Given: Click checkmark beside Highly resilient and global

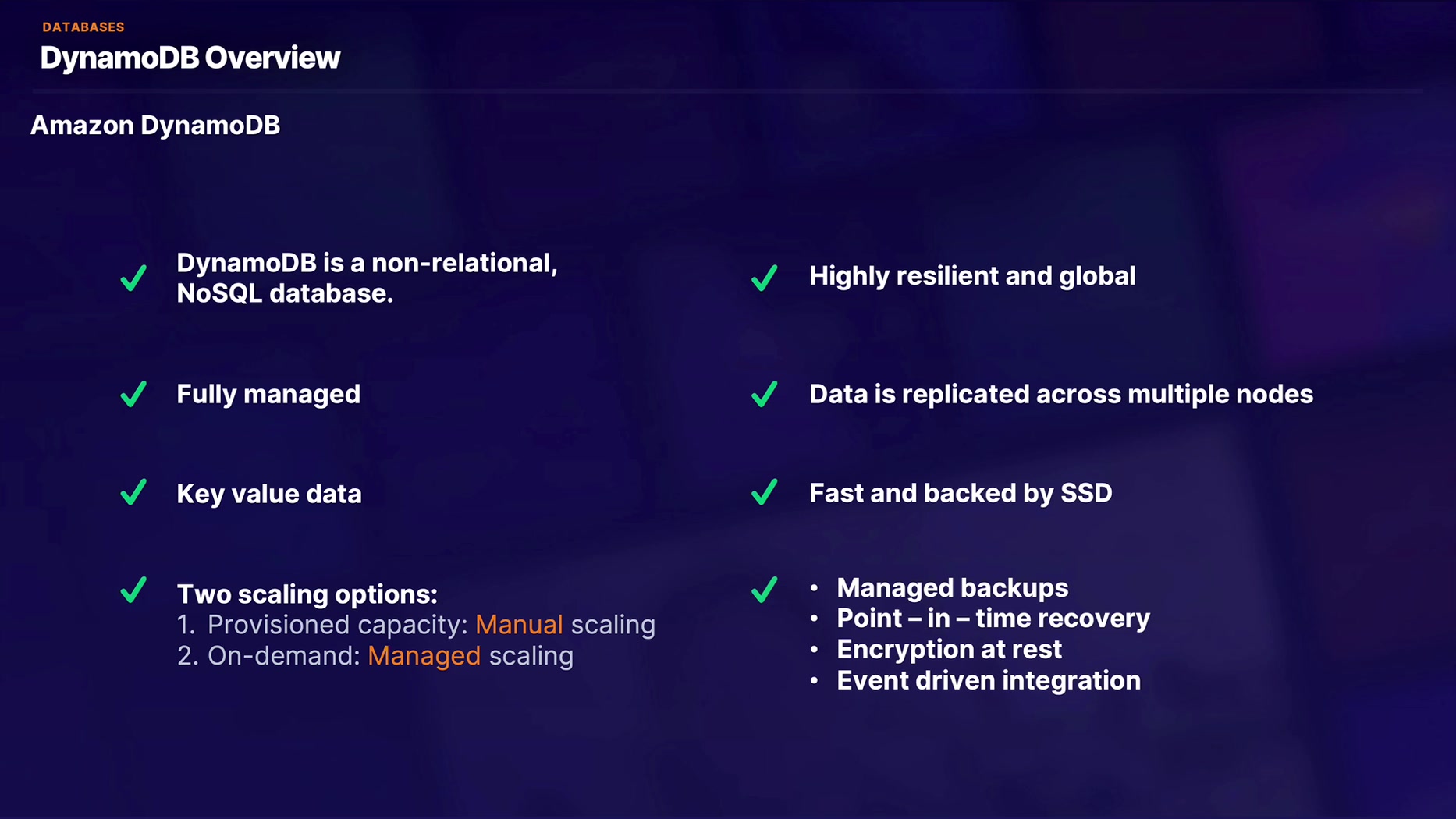Looking at the screenshot, I should pos(764,278).
